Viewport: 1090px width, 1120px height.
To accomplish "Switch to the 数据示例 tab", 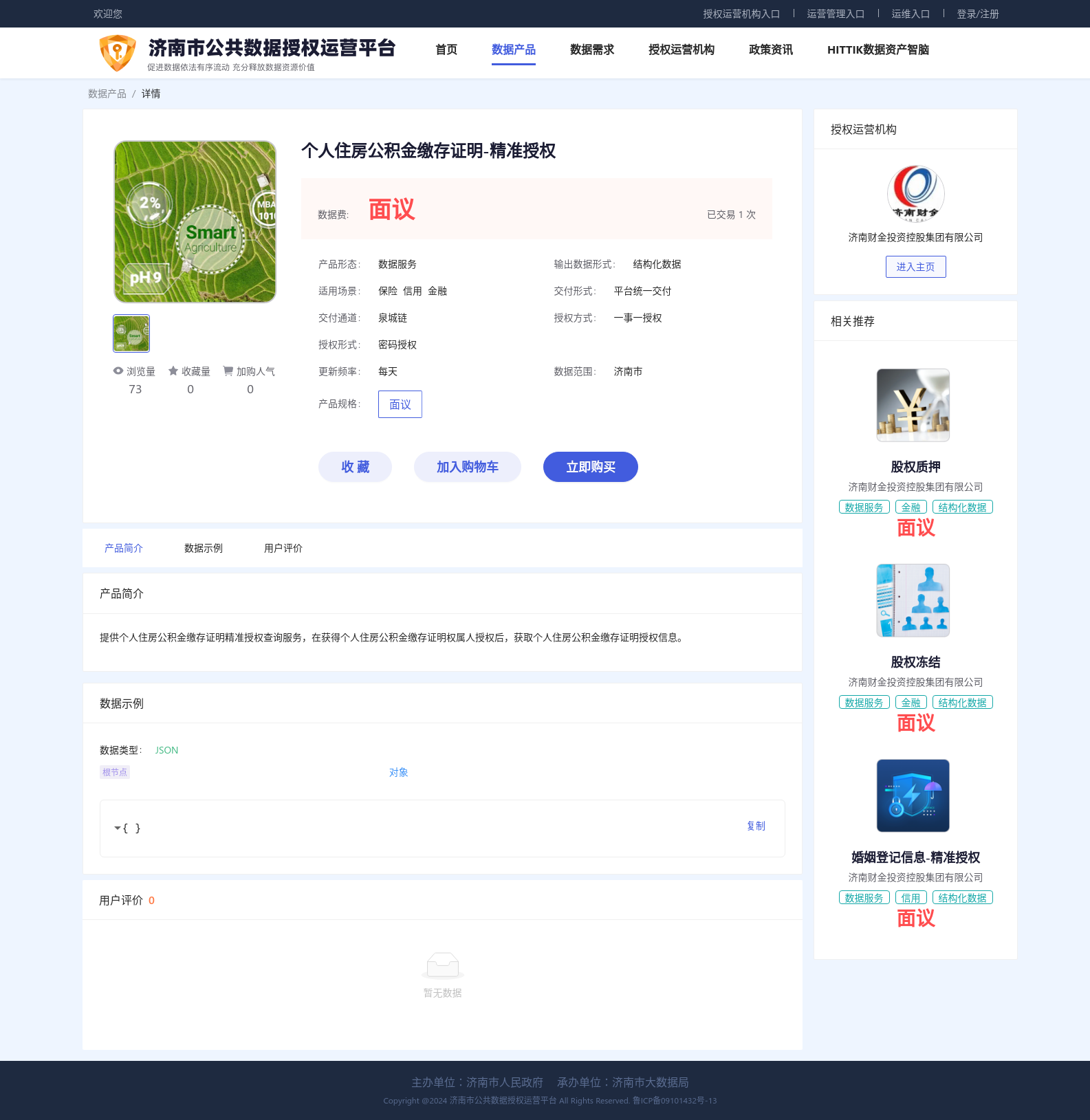I will click(x=204, y=548).
